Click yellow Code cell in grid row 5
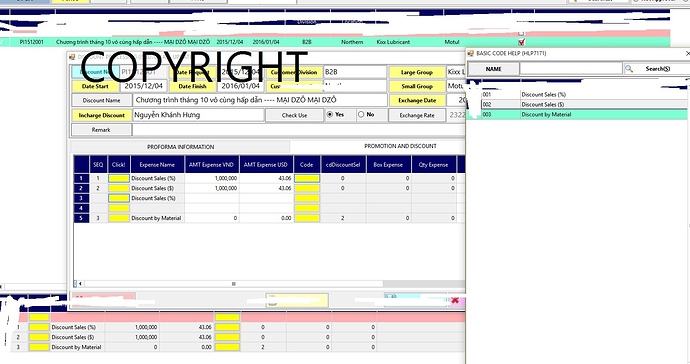This screenshot has width=690, height=364. (x=307, y=218)
